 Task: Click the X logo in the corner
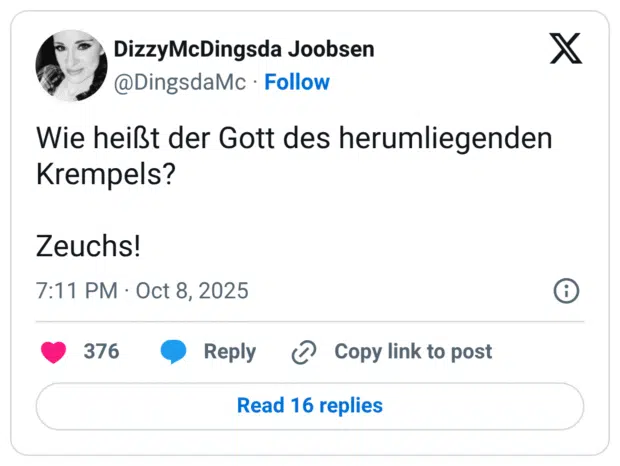point(565,49)
